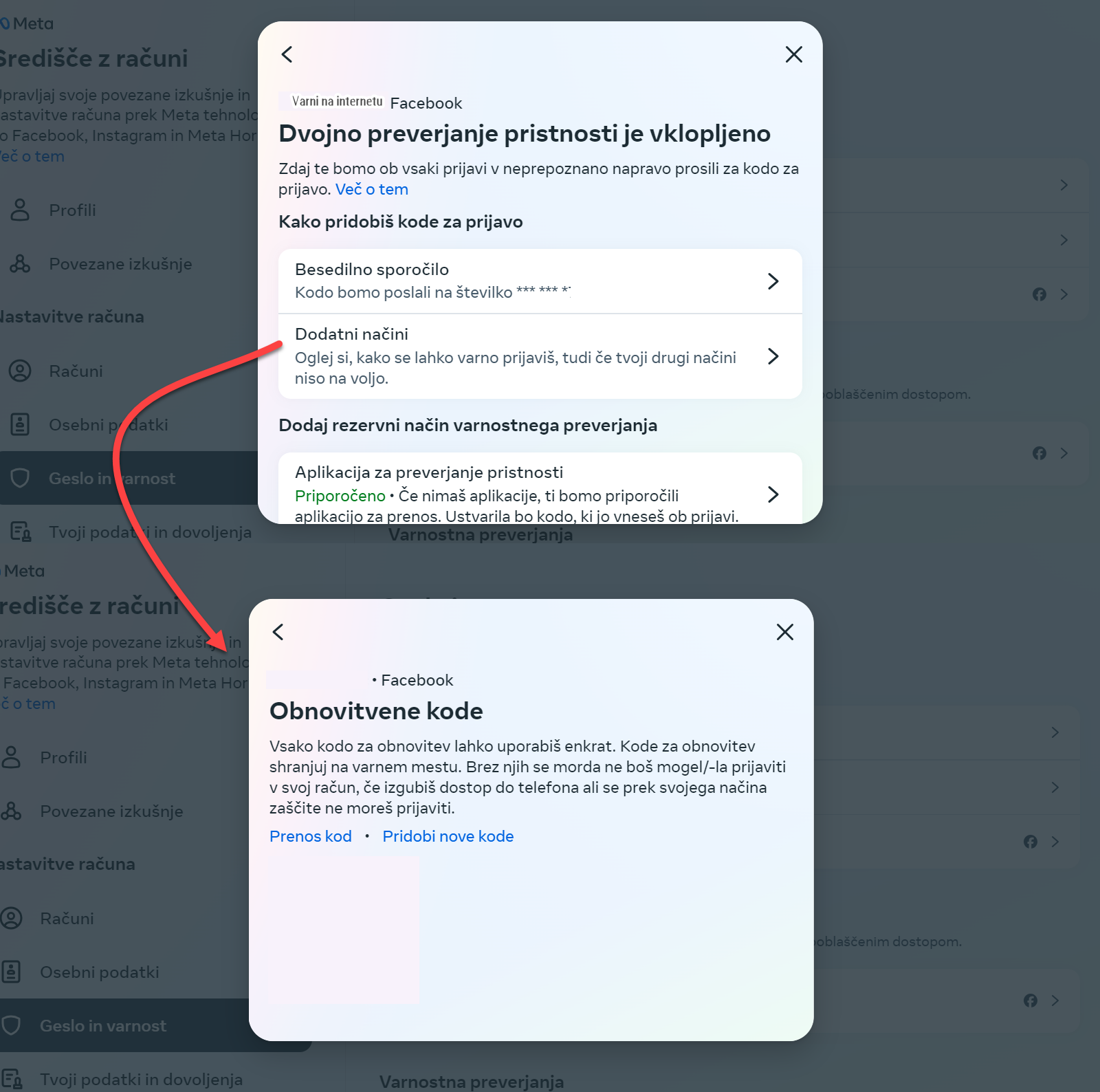
Task: Open the Več o tem link in dialog
Action: pyautogui.click(x=372, y=189)
